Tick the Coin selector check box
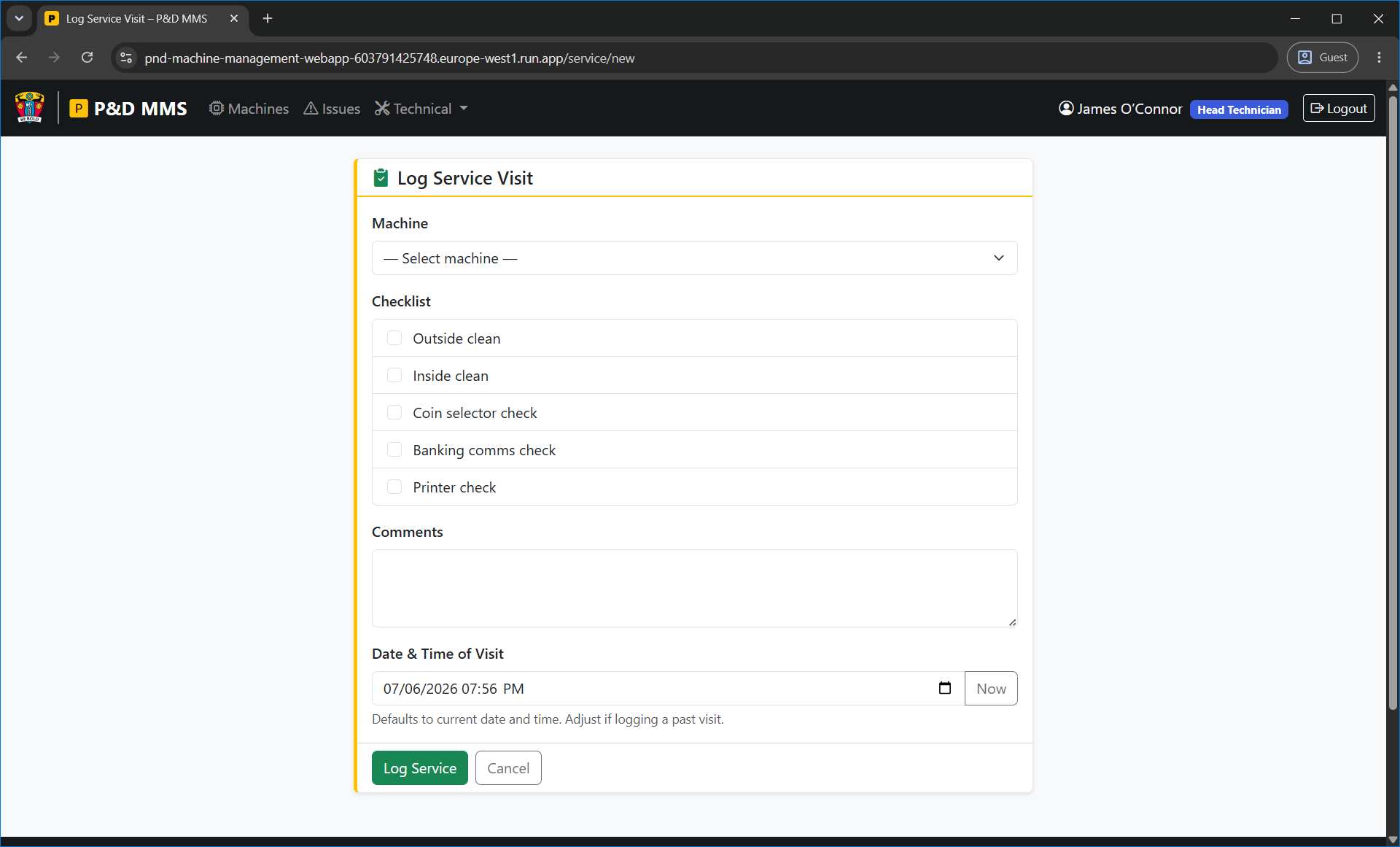The image size is (1400, 847). (394, 412)
